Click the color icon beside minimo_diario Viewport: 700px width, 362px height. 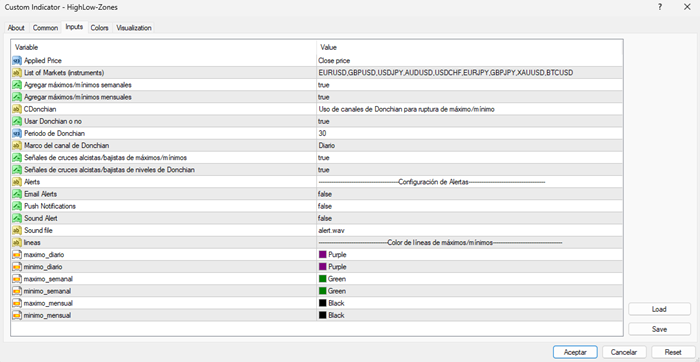[17, 266]
